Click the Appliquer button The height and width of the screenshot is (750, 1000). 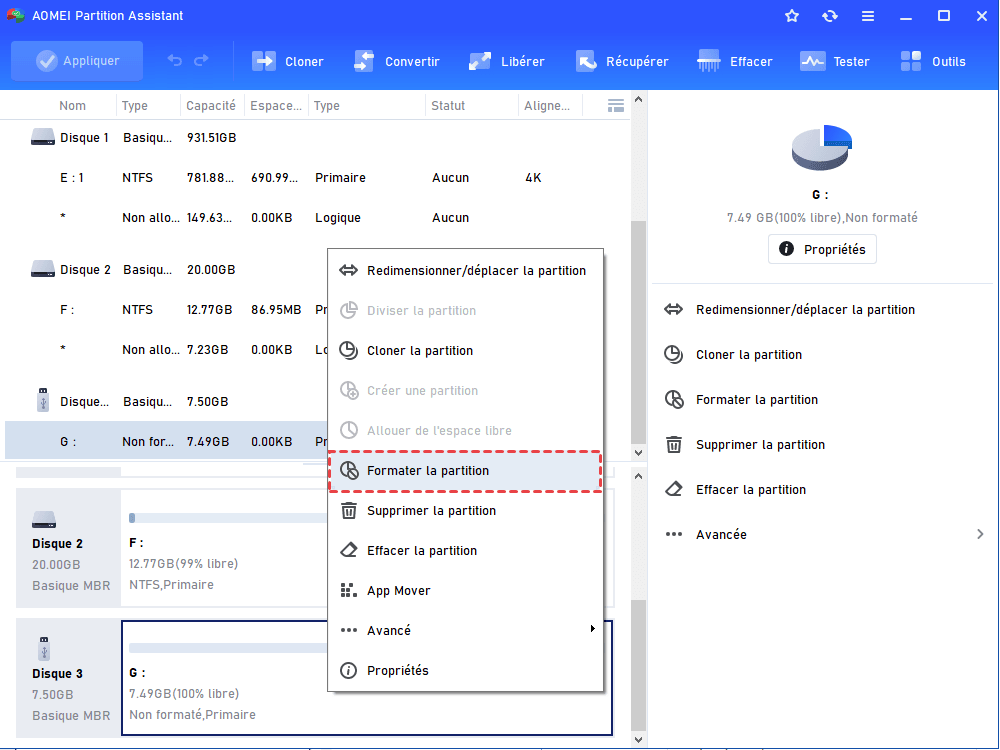tap(77, 61)
